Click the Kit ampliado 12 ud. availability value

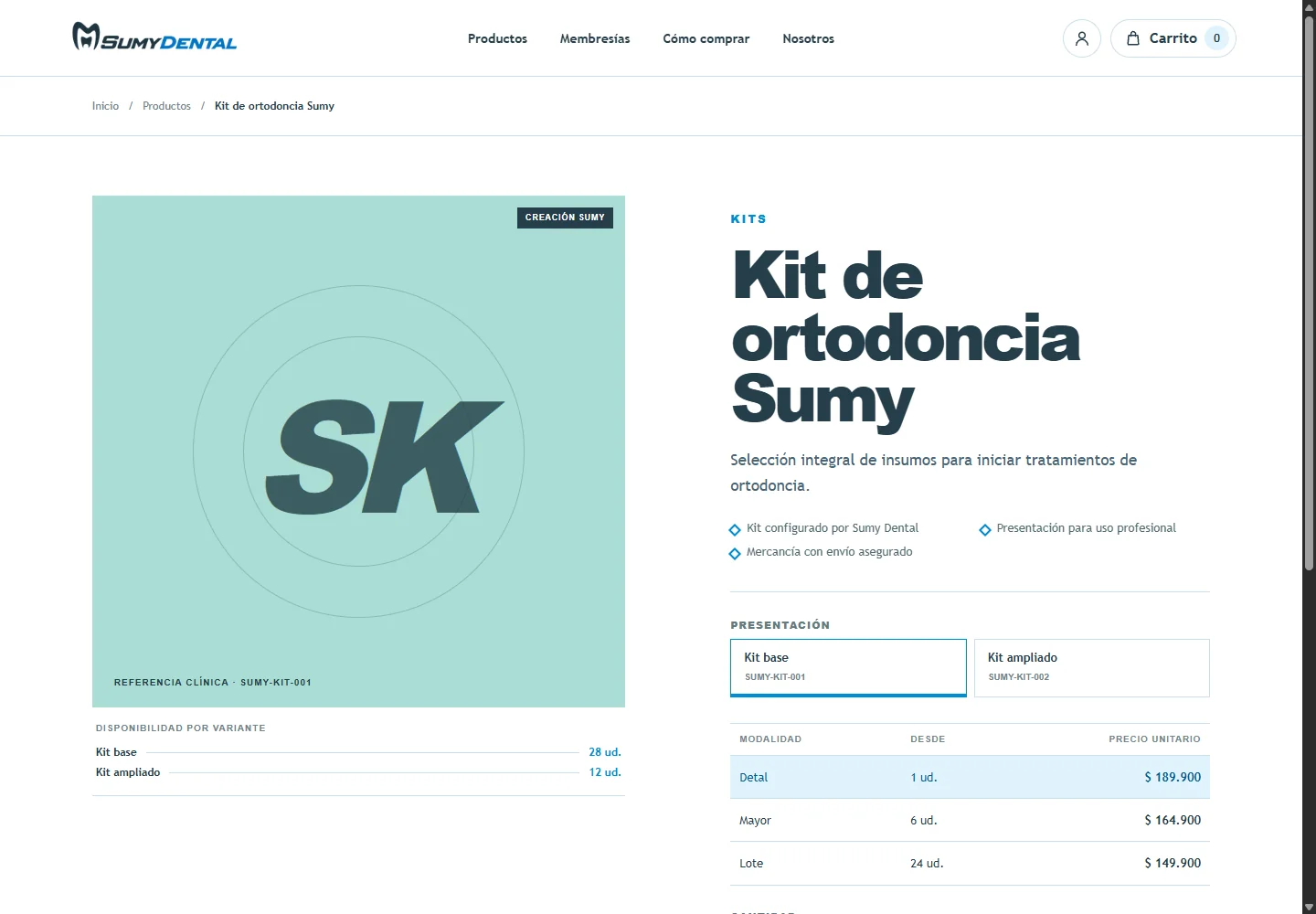[x=605, y=772]
